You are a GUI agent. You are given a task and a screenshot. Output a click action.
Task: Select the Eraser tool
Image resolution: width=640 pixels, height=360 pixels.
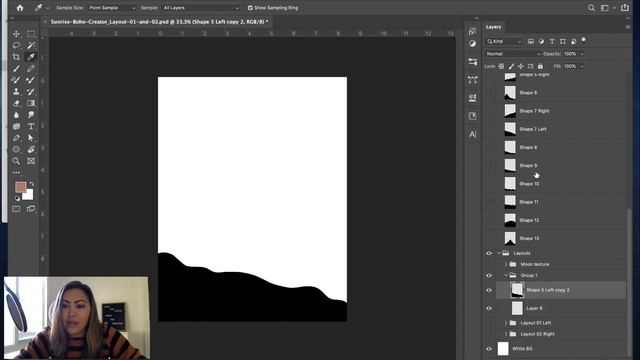tap(16, 103)
